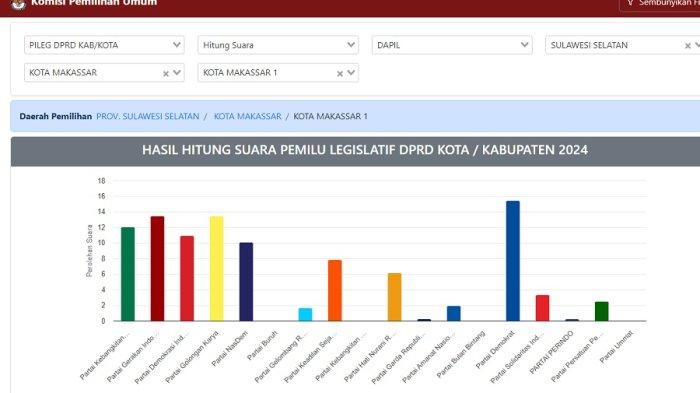Clear the KOTA MAKASSAR selection
The image size is (700, 393).
tap(166, 74)
